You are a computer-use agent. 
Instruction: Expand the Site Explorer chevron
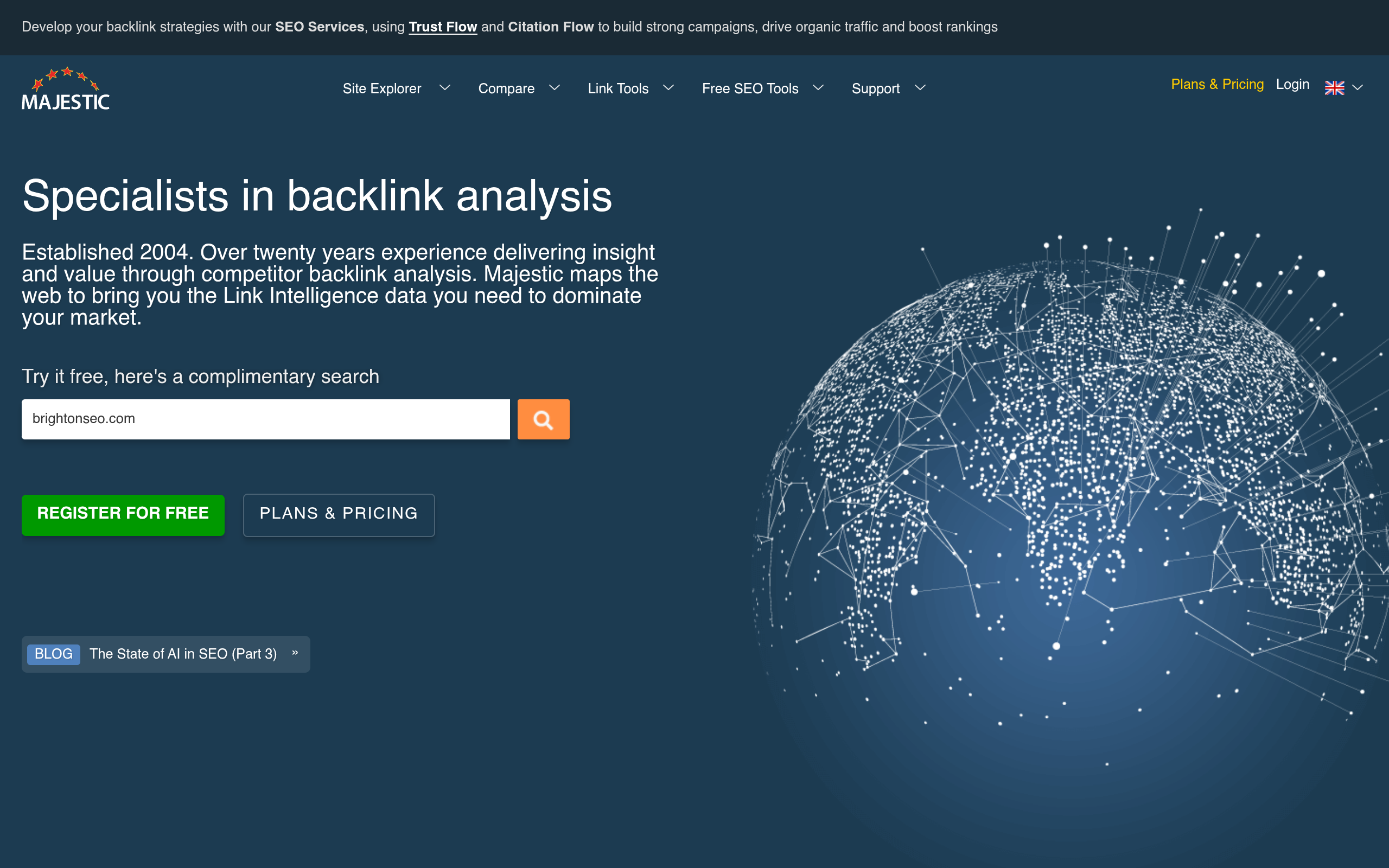coord(445,88)
